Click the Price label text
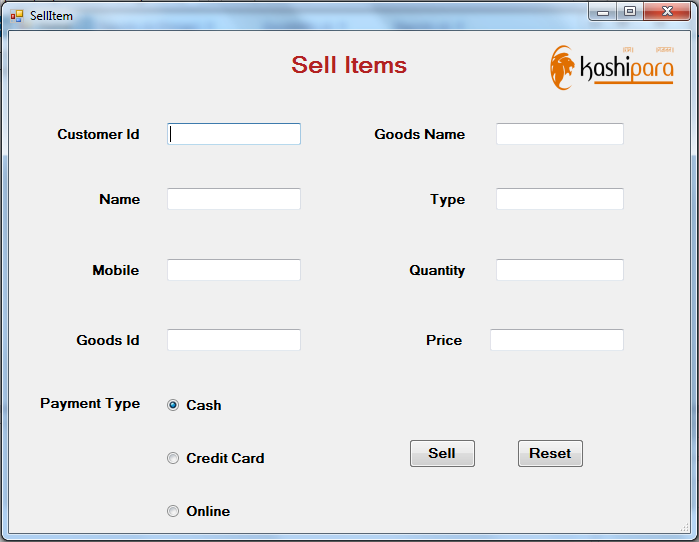Screen dimensions: 699x542 click(444, 340)
